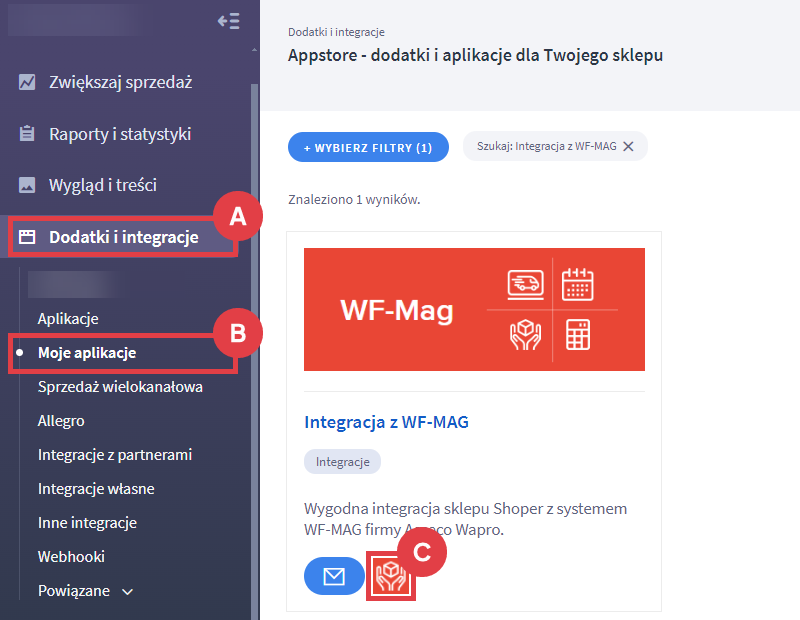Collapse the sidebar with the arrow icon
This screenshot has height=620, width=800.
(x=228, y=21)
